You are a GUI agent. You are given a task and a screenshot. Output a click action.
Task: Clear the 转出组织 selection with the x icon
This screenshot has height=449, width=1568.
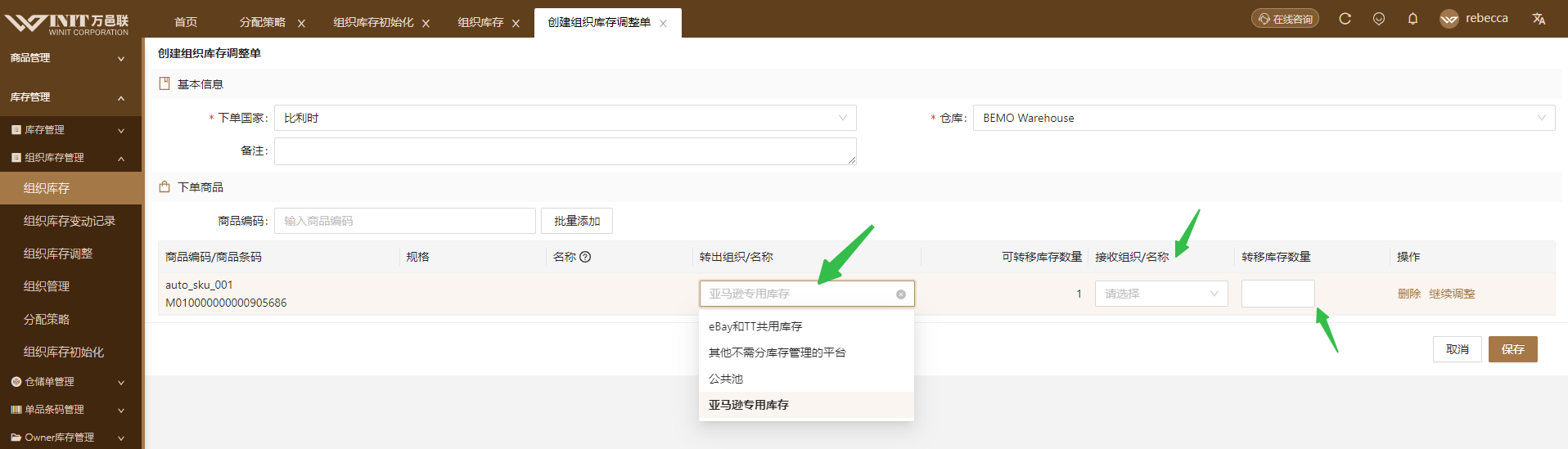pos(901,294)
